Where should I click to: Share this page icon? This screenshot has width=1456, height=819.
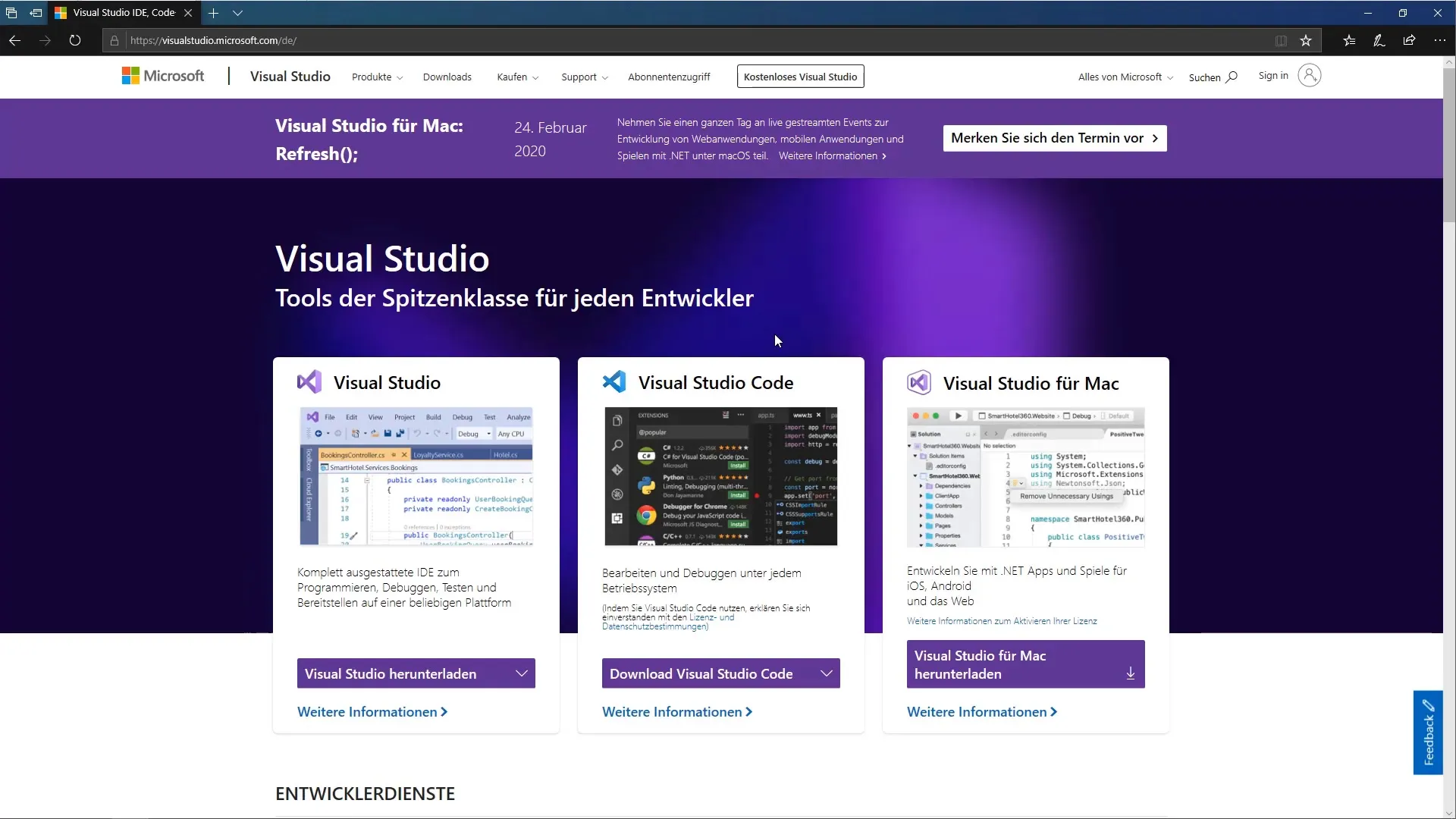coord(1409,41)
